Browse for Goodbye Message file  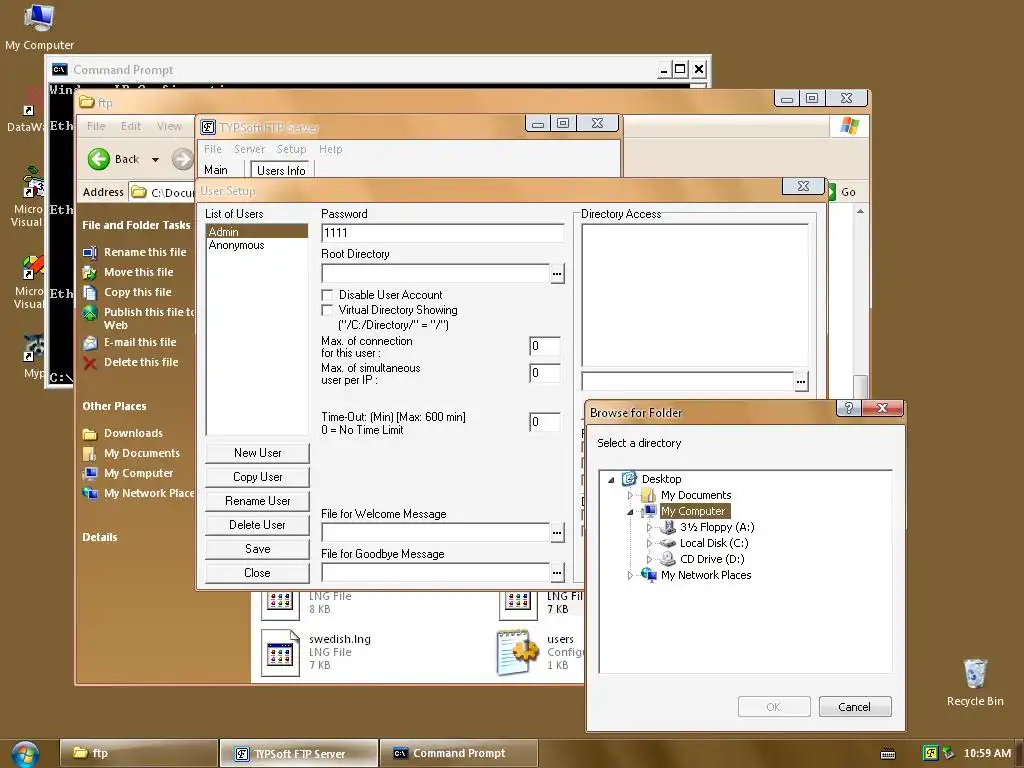557,573
